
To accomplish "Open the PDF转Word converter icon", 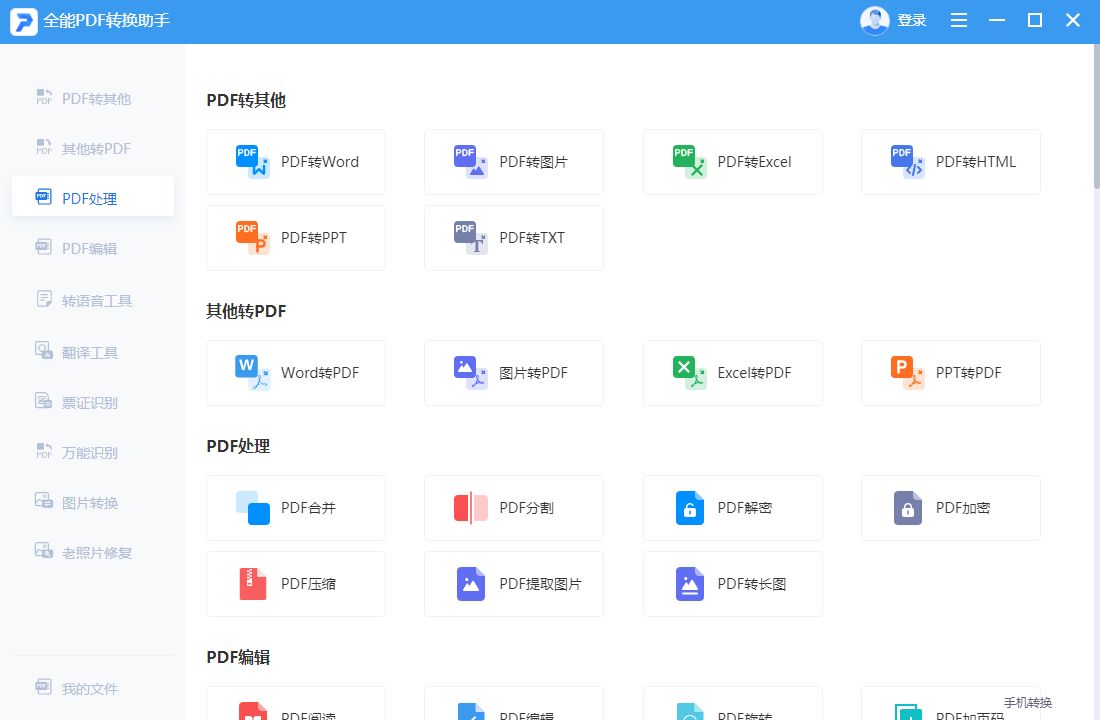I will (x=253, y=162).
